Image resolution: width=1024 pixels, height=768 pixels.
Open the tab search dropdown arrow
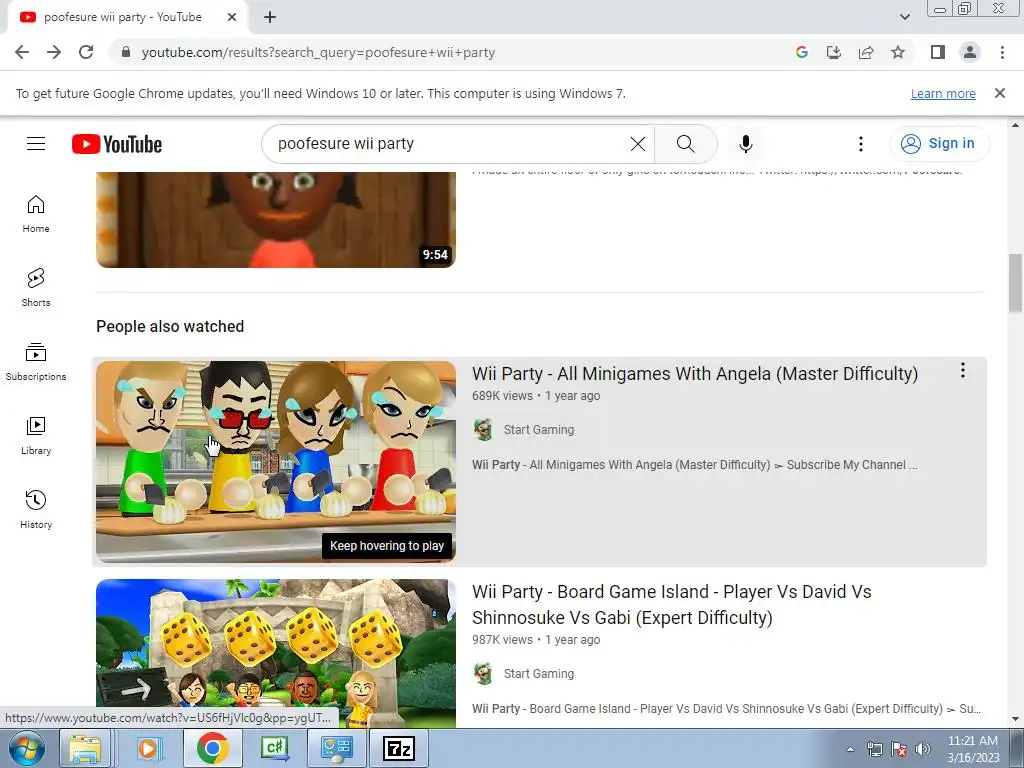pyautogui.click(x=904, y=17)
